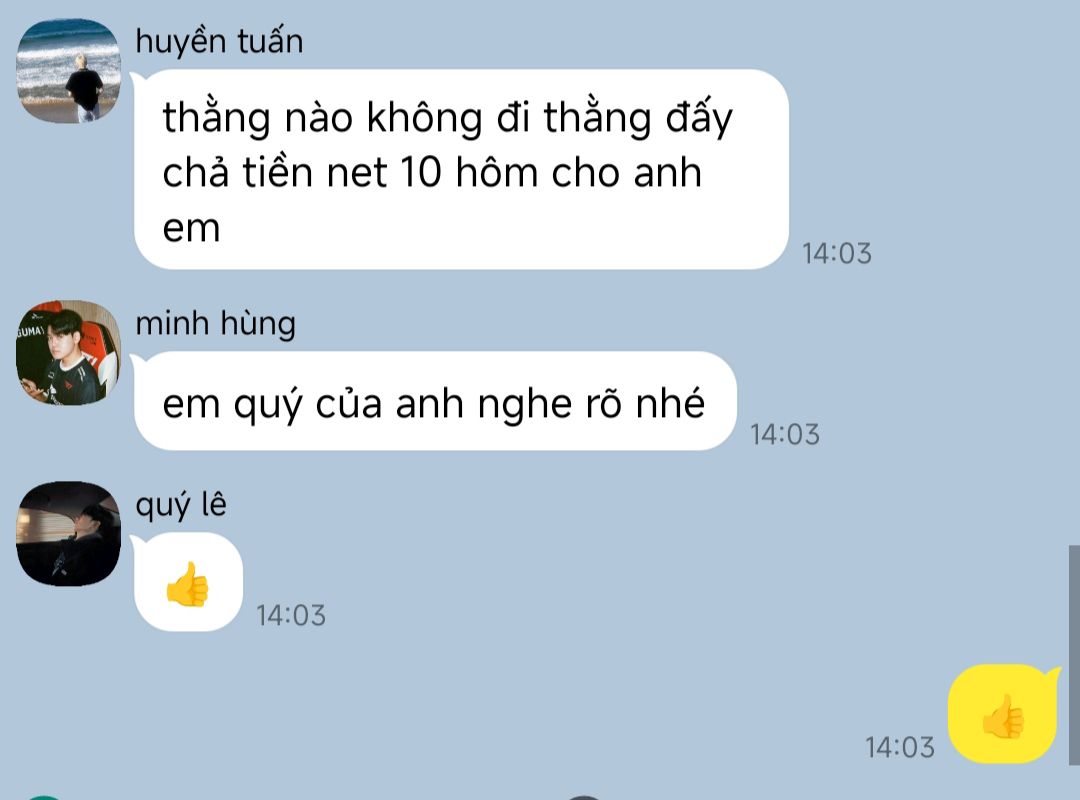Tap the teal icon peeking at bottom-left edge
Viewport: 1080px width, 800px height.
[x=43, y=797]
